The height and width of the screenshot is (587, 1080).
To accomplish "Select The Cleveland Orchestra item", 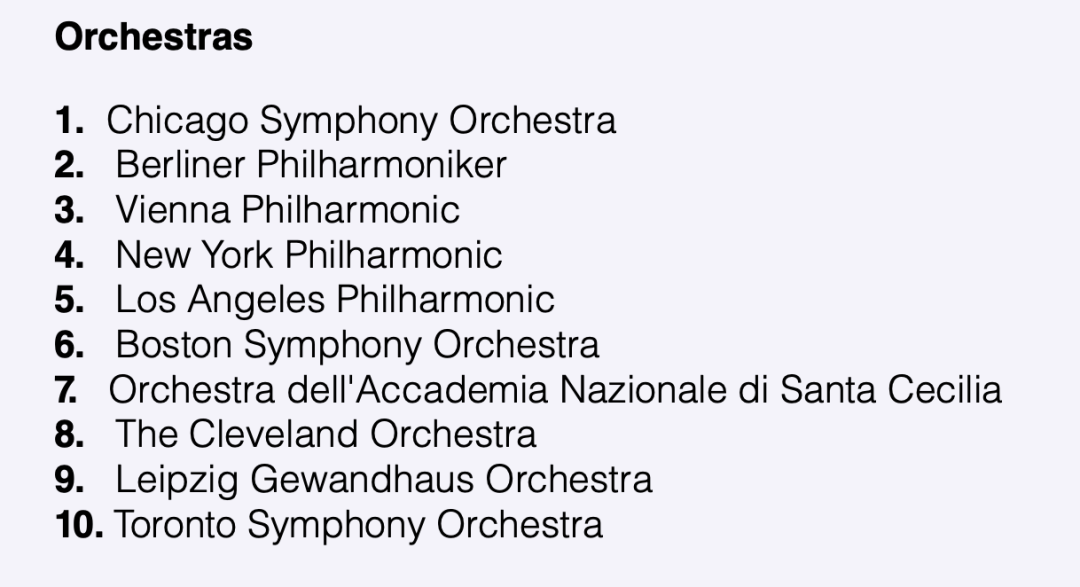I will click(x=326, y=434).
